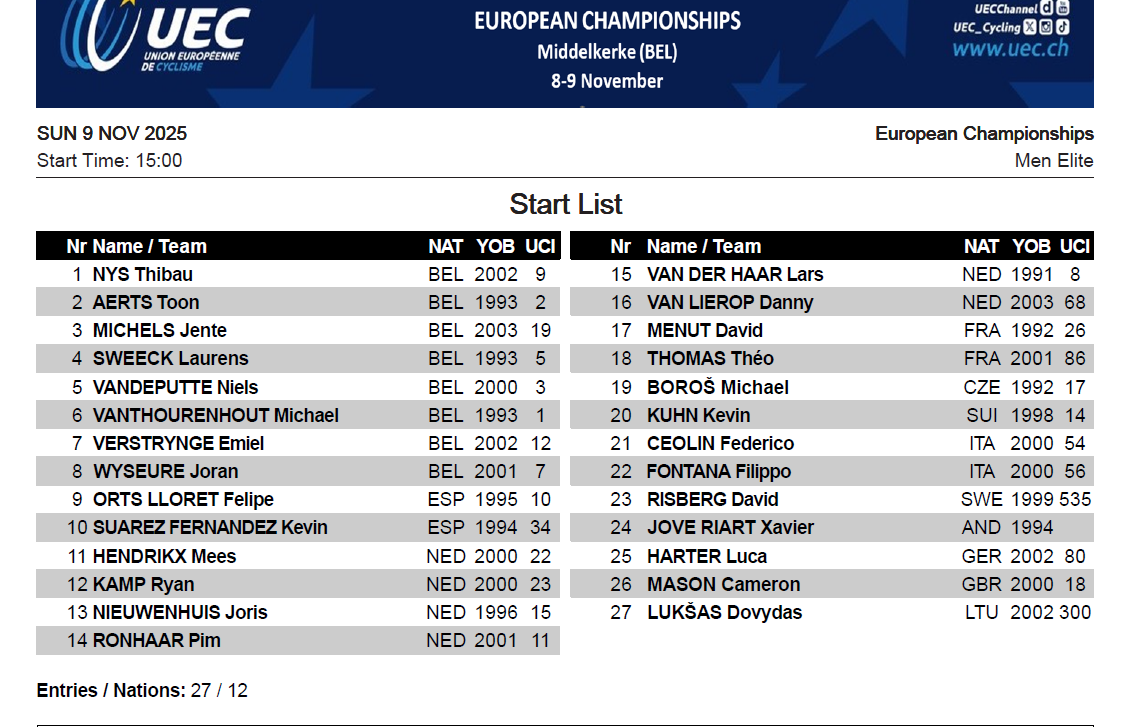Open the YouTube icon next to UECChannel
The width and height of the screenshot is (1131, 727).
(1062, 8)
